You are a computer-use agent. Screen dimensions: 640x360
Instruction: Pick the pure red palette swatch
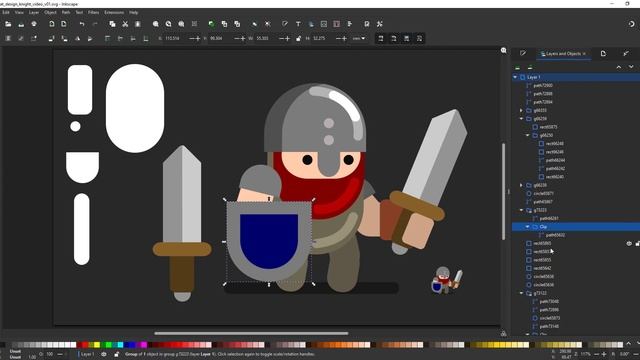coord(85,345)
